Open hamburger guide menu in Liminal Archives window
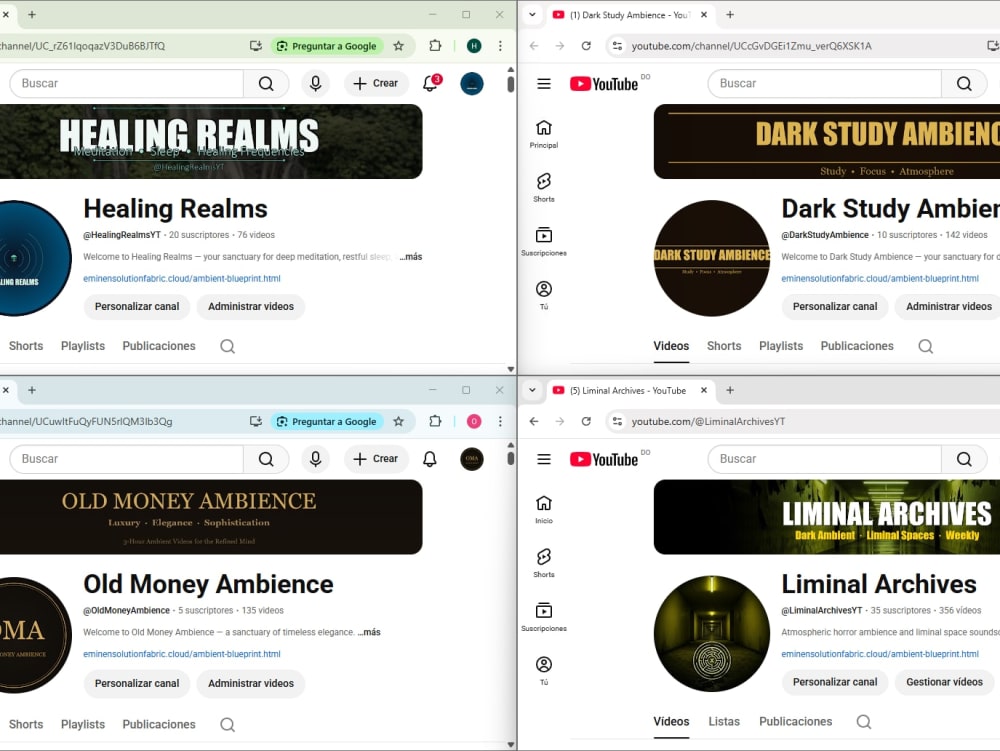This screenshot has width=1000, height=751. (544, 459)
